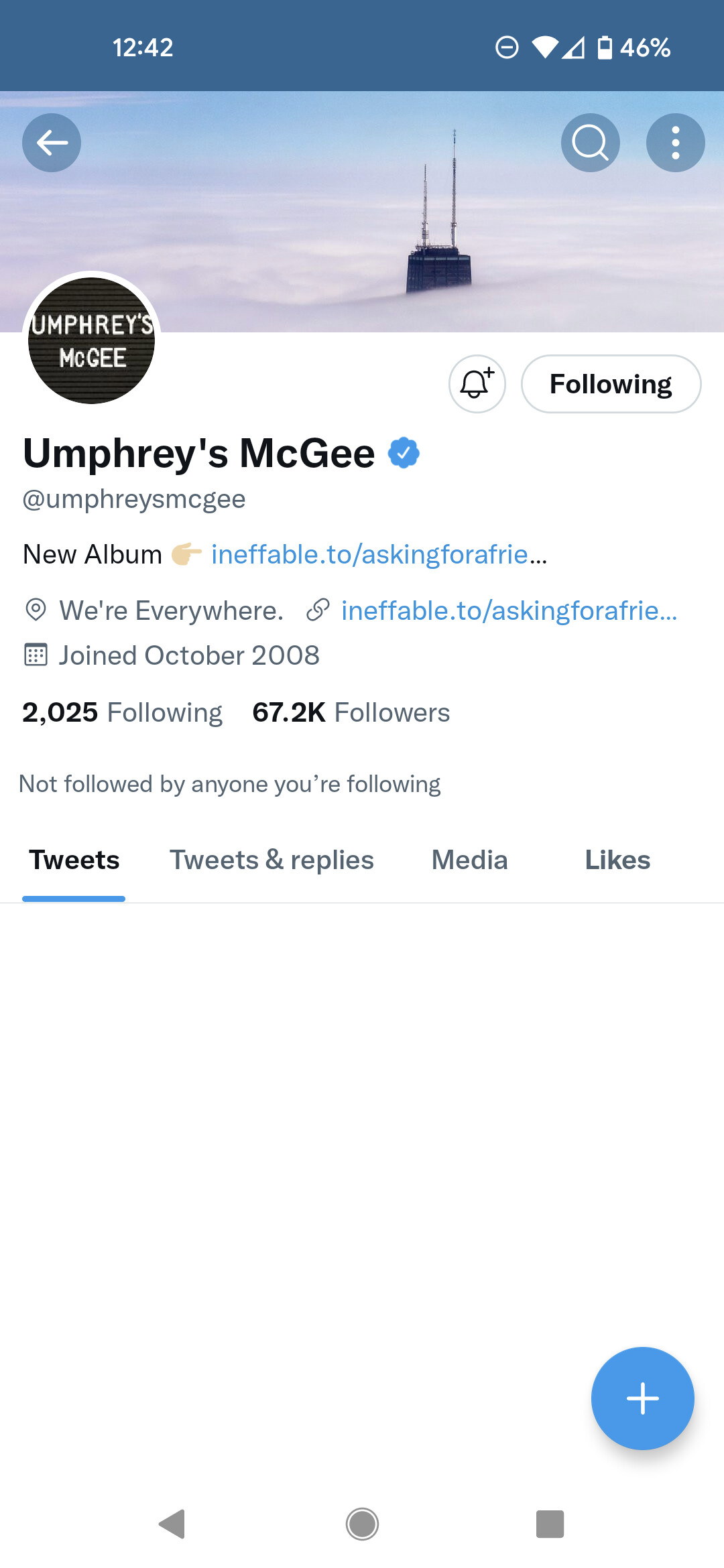Tap the back arrow icon
This screenshot has height=1568, width=724.
click(52, 143)
